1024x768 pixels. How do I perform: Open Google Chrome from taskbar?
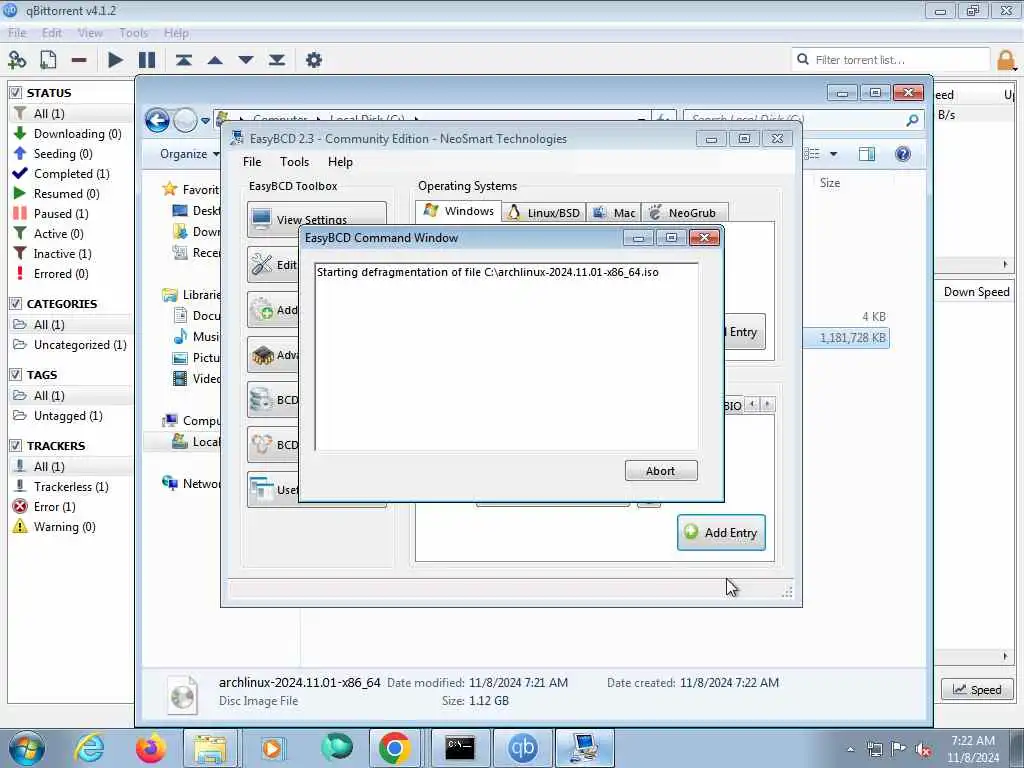394,748
